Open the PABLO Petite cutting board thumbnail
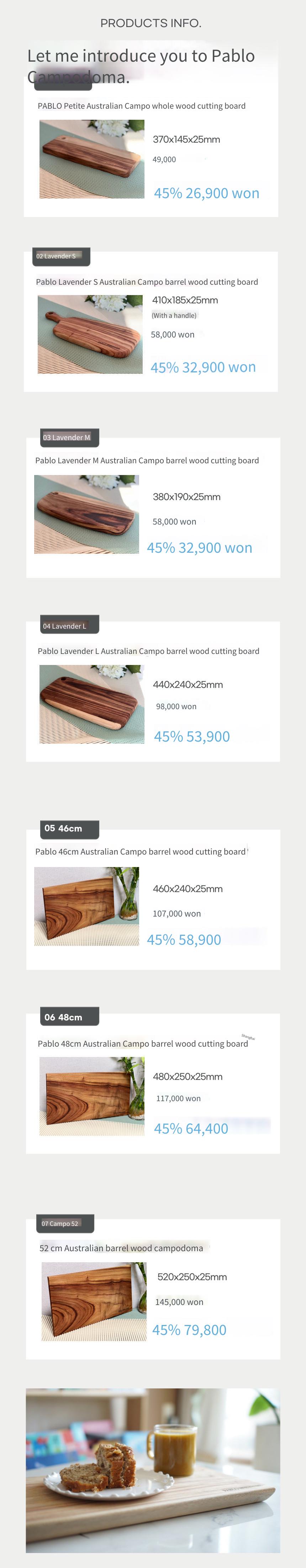Viewport: 306px width, 1568px height. pos(92,159)
